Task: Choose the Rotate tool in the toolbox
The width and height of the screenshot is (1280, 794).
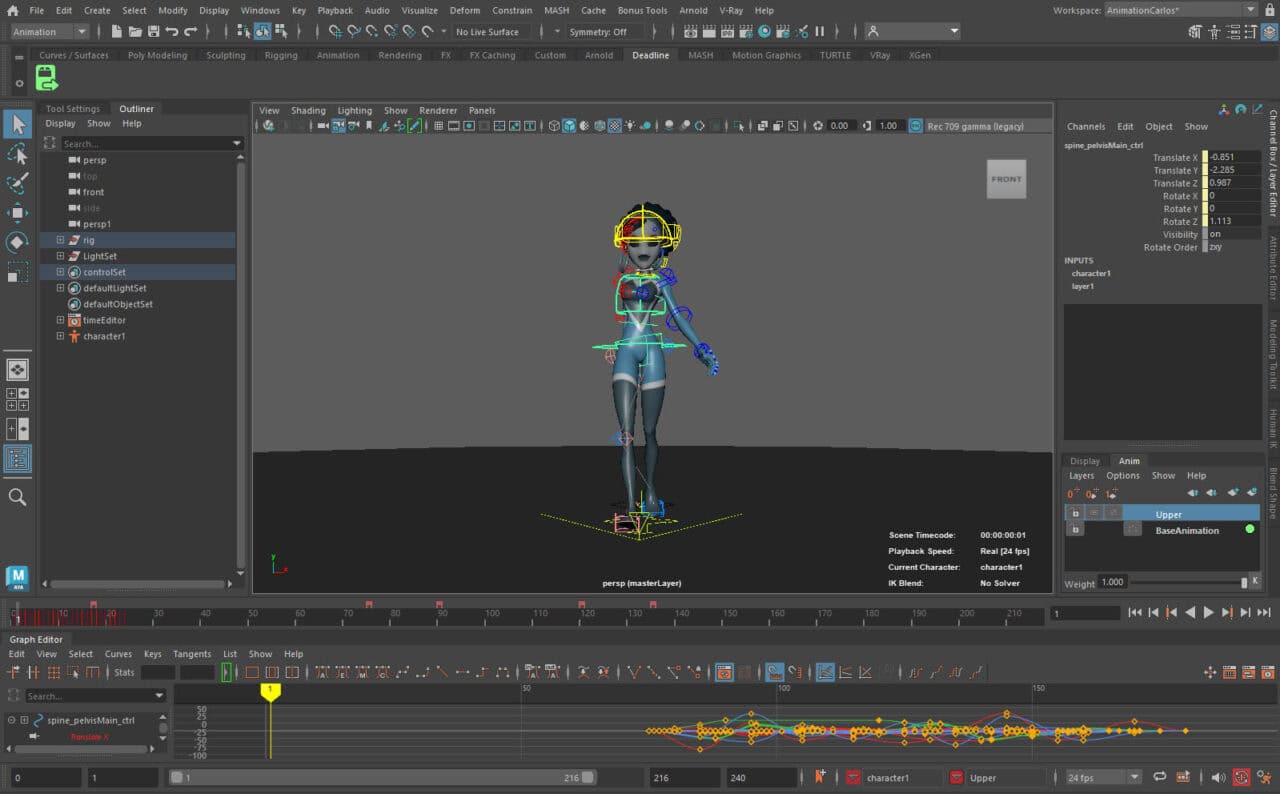Action: 18,242
